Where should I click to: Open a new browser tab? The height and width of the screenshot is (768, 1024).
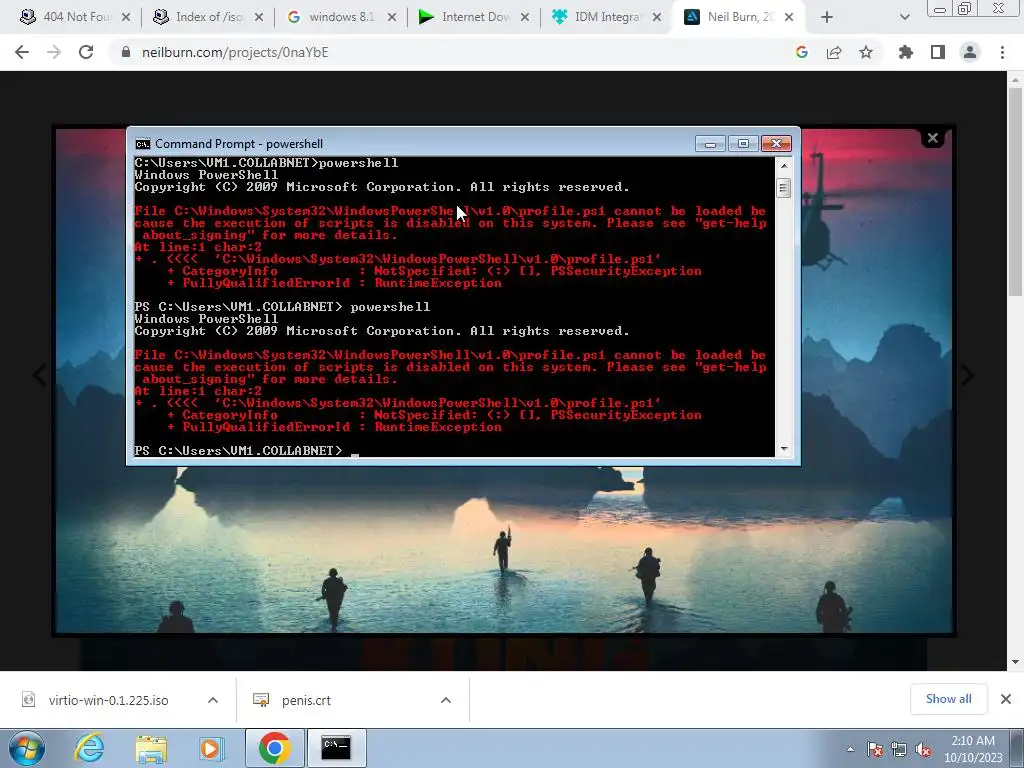coord(827,18)
